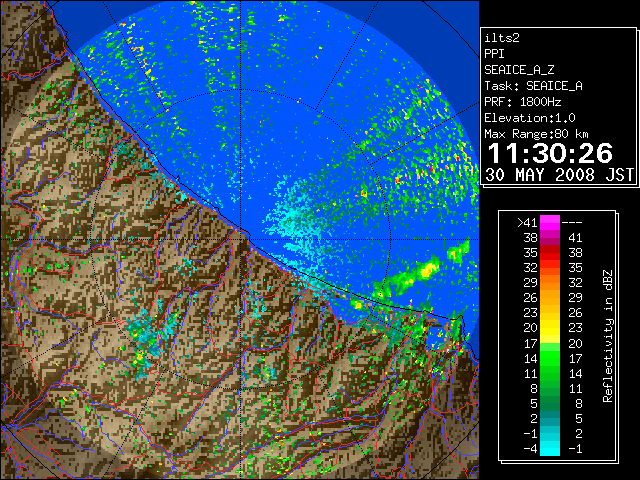
Task: Pick the purple 38–41 dBZ swatch
Action: [x=550, y=238]
